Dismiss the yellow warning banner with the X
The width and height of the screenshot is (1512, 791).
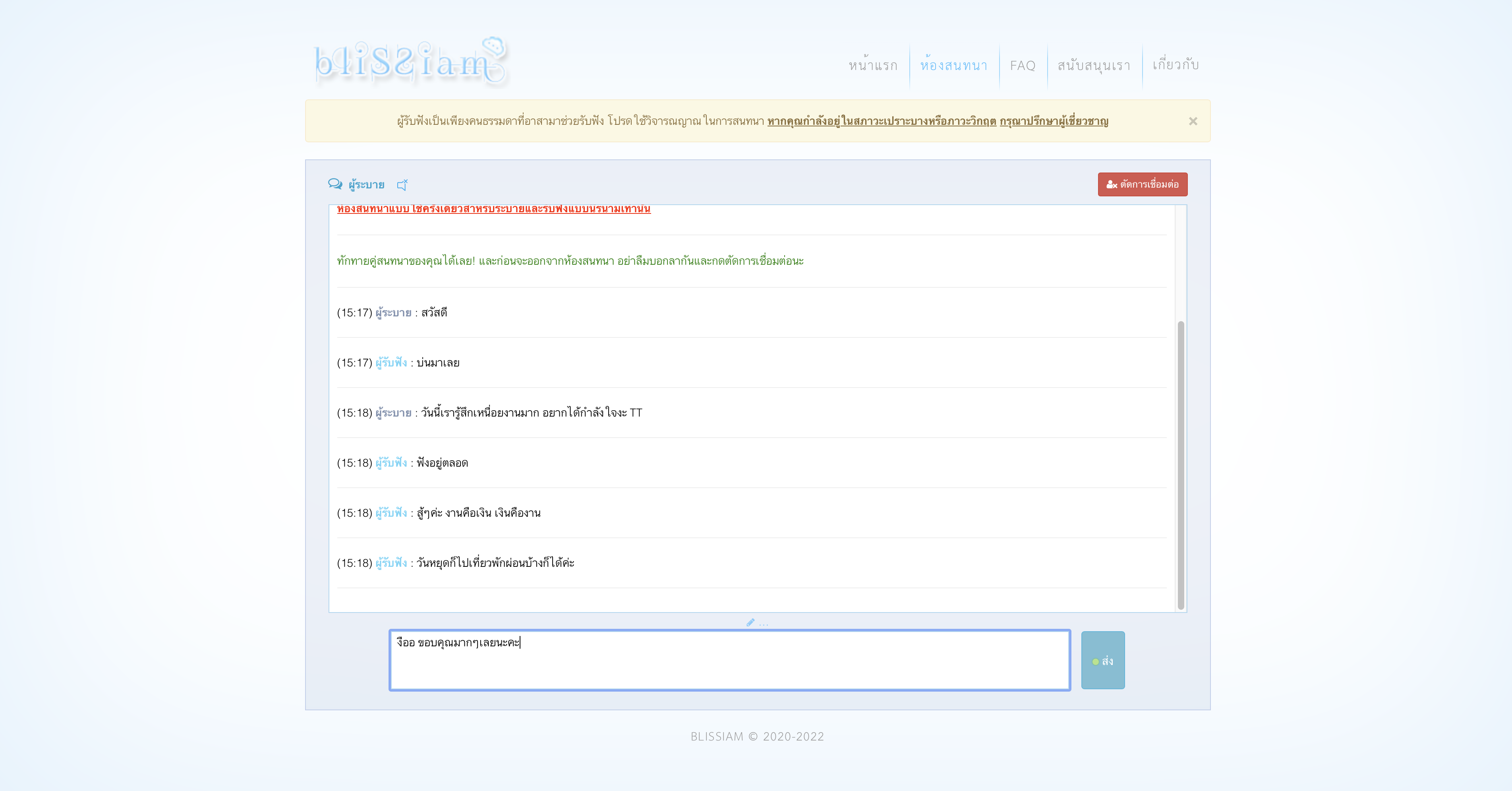(1193, 121)
